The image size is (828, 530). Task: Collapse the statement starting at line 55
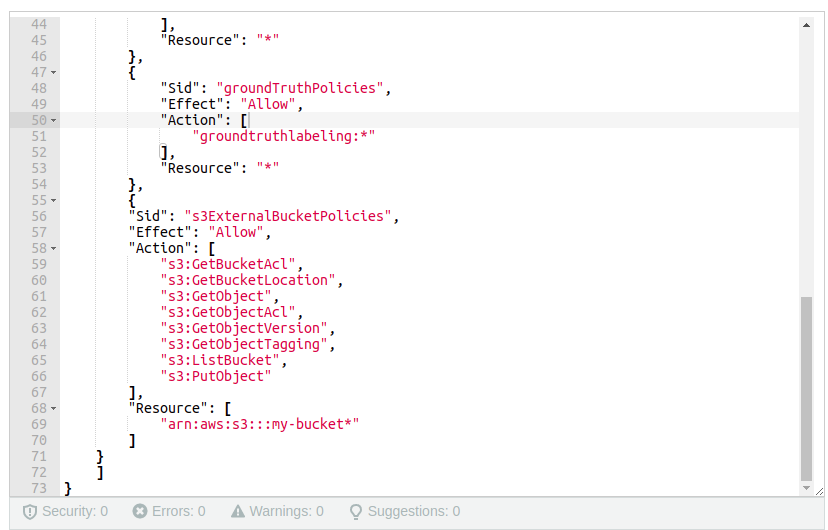tap(53, 201)
